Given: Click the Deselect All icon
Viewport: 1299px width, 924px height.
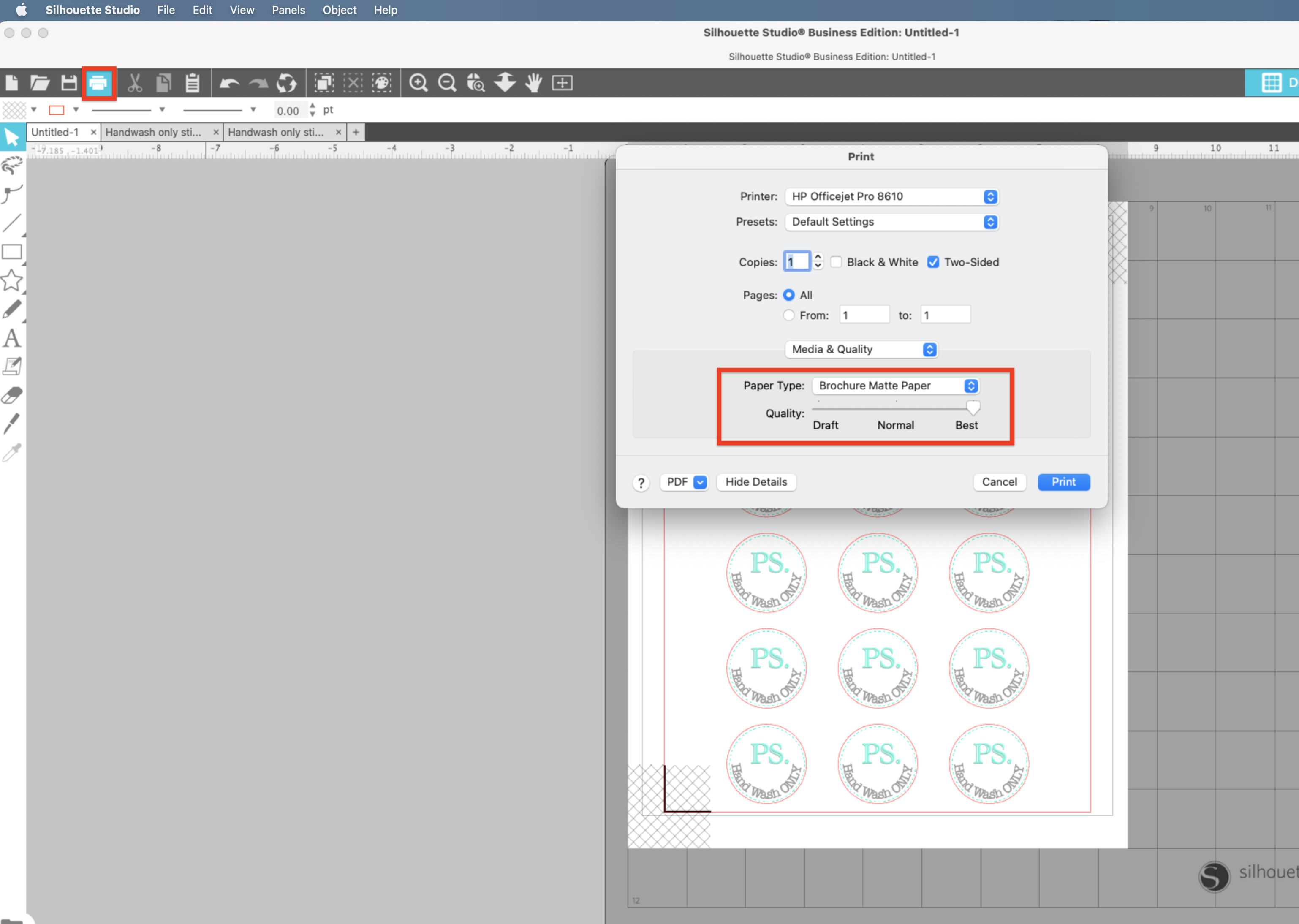Looking at the screenshot, I should (x=353, y=83).
